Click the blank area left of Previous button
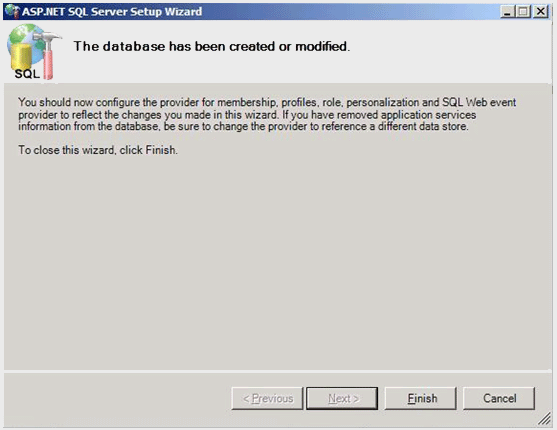The image size is (557, 430). (117, 398)
